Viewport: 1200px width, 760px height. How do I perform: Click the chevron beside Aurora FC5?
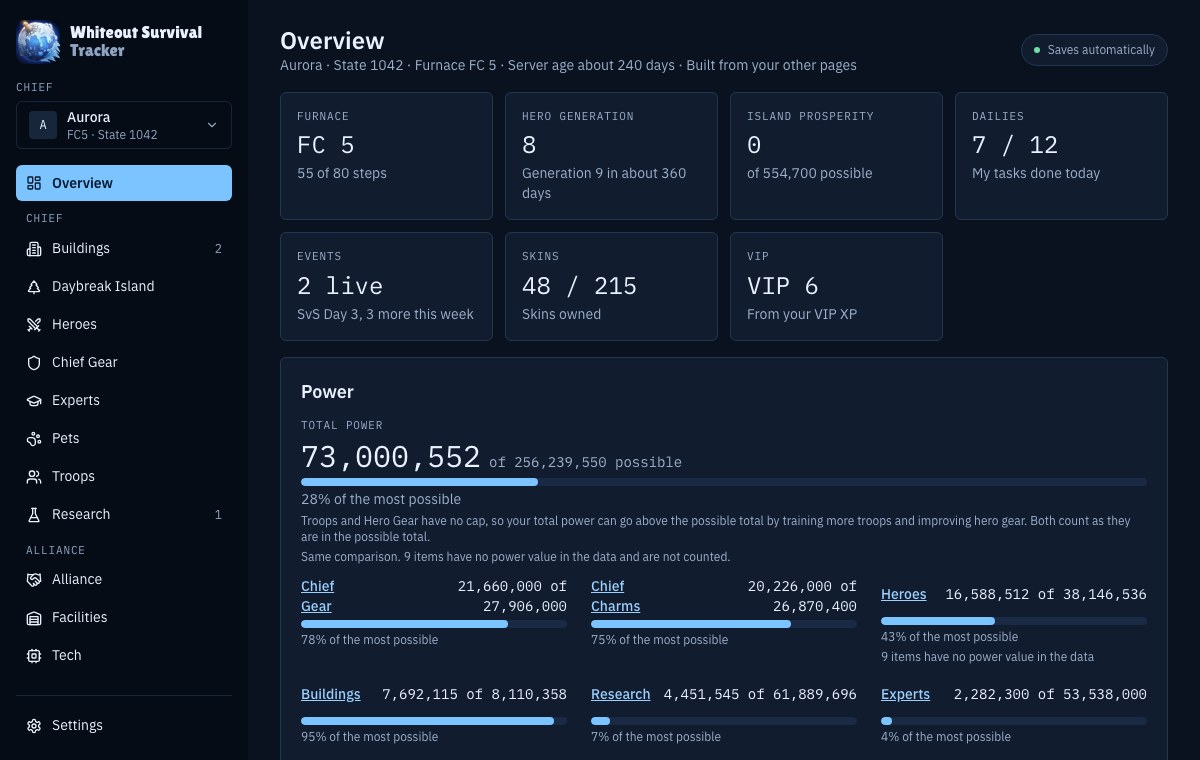tap(211, 125)
